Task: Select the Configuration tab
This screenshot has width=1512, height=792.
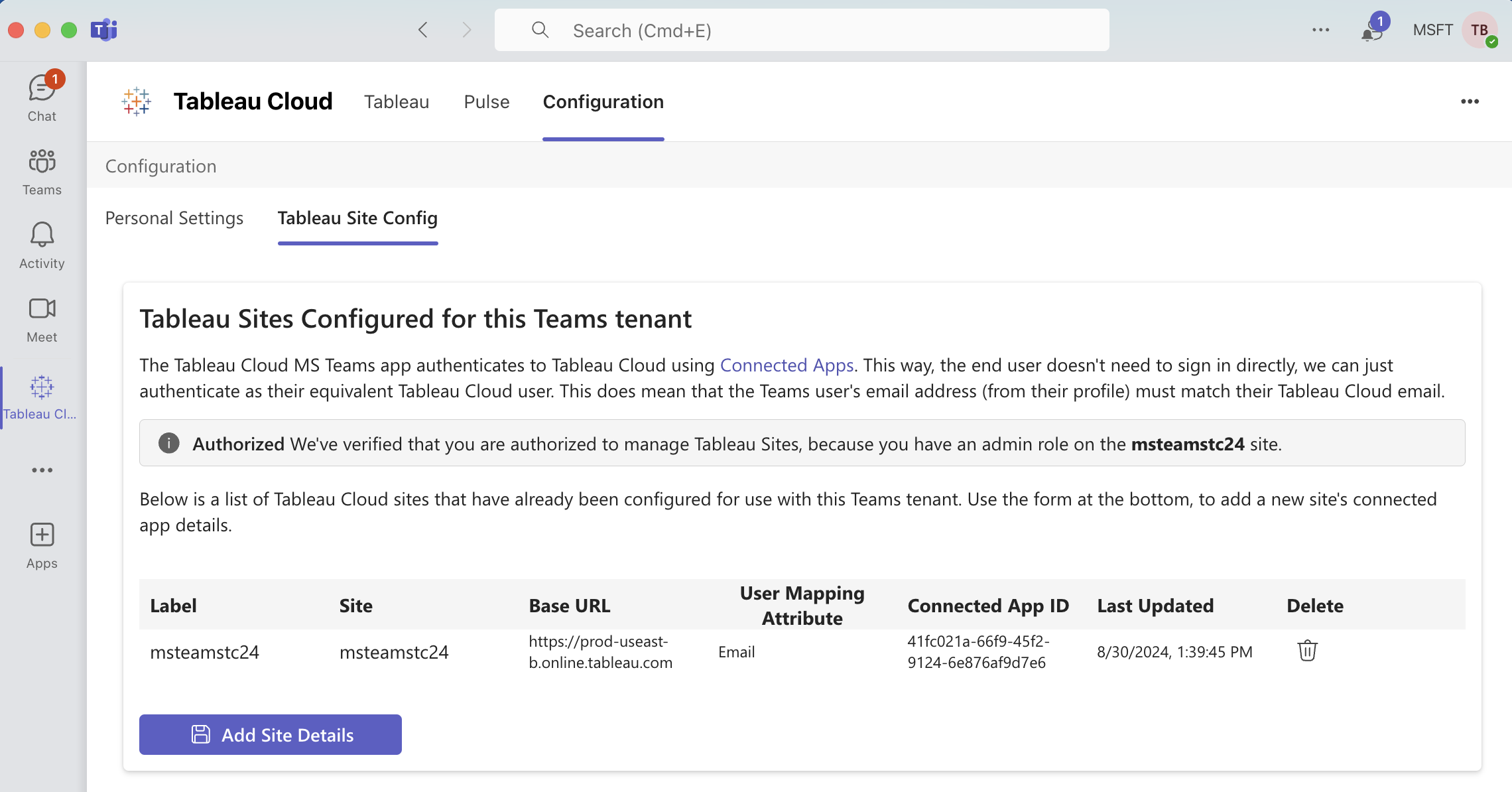Action: coord(603,101)
